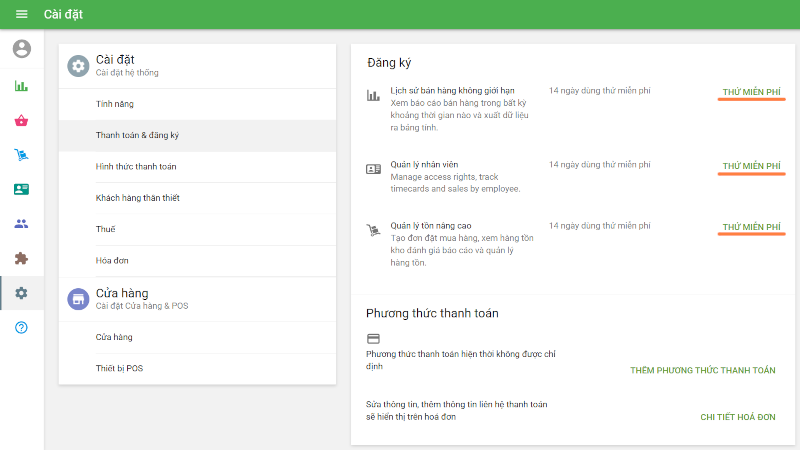The width and height of the screenshot is (800, 450).
Task: Open Integrations puzzle piece icon
Action: [x=22, y=258]
